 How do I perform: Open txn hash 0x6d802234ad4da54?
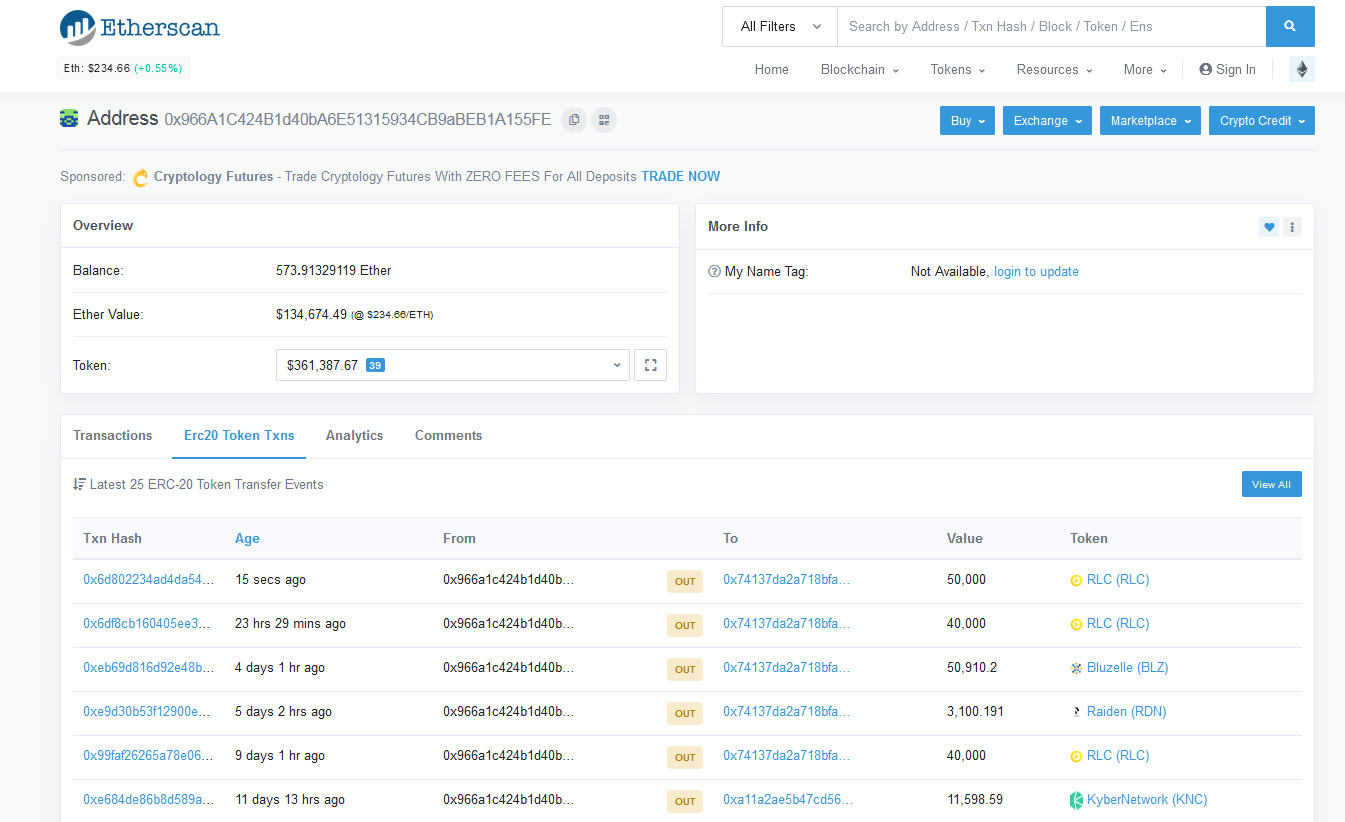[x=148, y=579]
